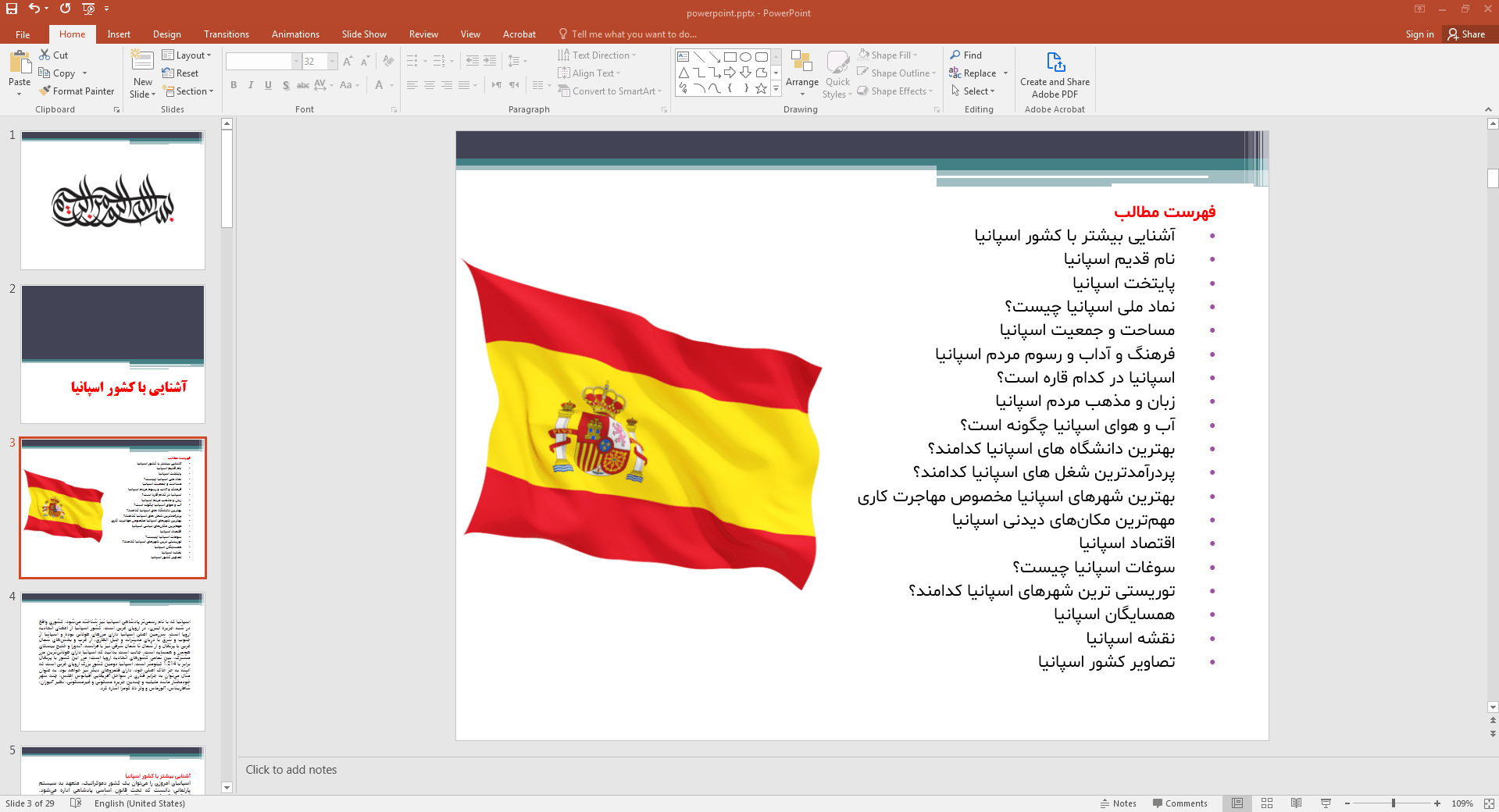
Task: Click the Share button
Action: 1466,34
